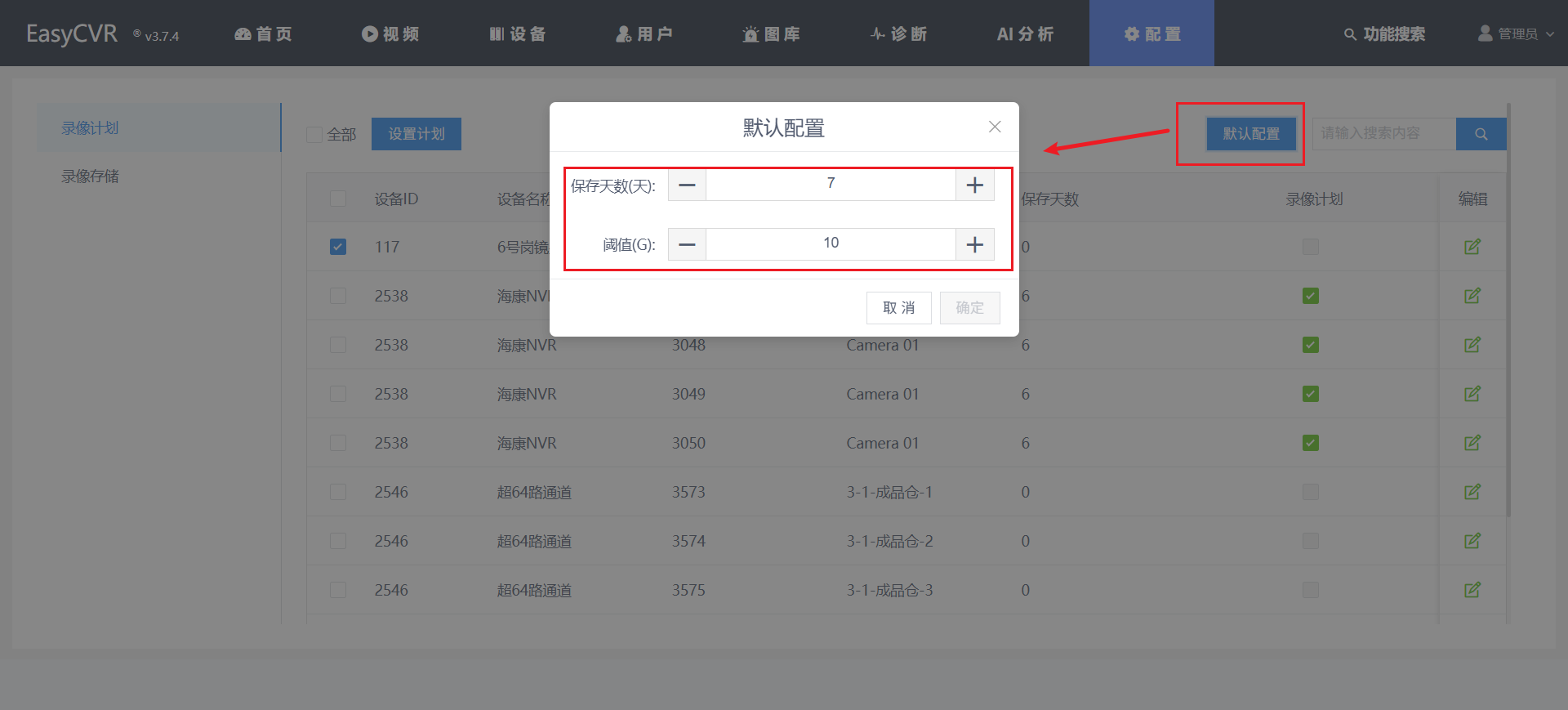
Task: Toggle 录像计划 checkbox for channel 3049
Action: 1310,394
